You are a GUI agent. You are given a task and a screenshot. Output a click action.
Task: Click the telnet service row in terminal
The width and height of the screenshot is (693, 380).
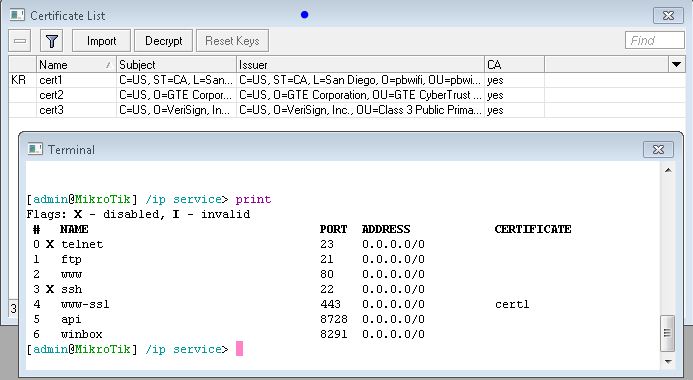pos(229,244)
